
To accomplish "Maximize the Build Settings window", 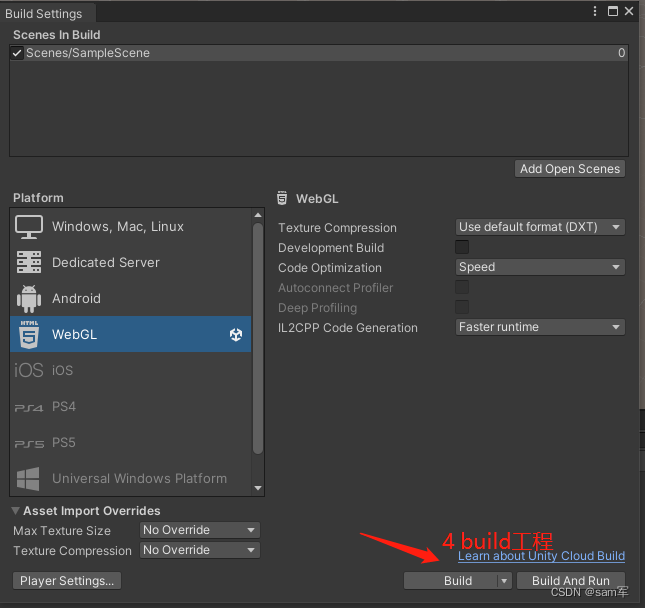I will (x=613, y=11).
